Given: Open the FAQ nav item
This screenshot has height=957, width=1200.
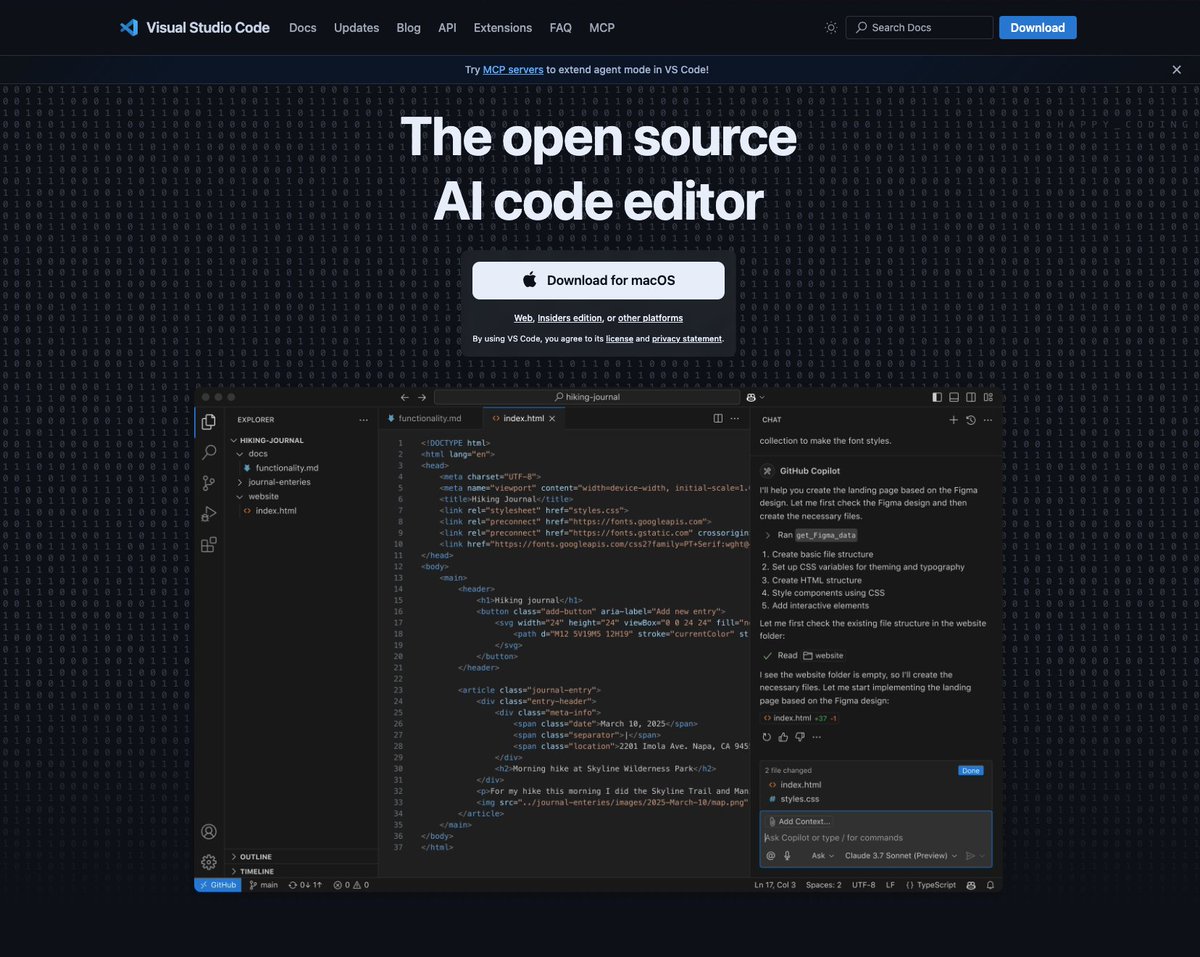Looking at the screenshot, I should 561,28.
